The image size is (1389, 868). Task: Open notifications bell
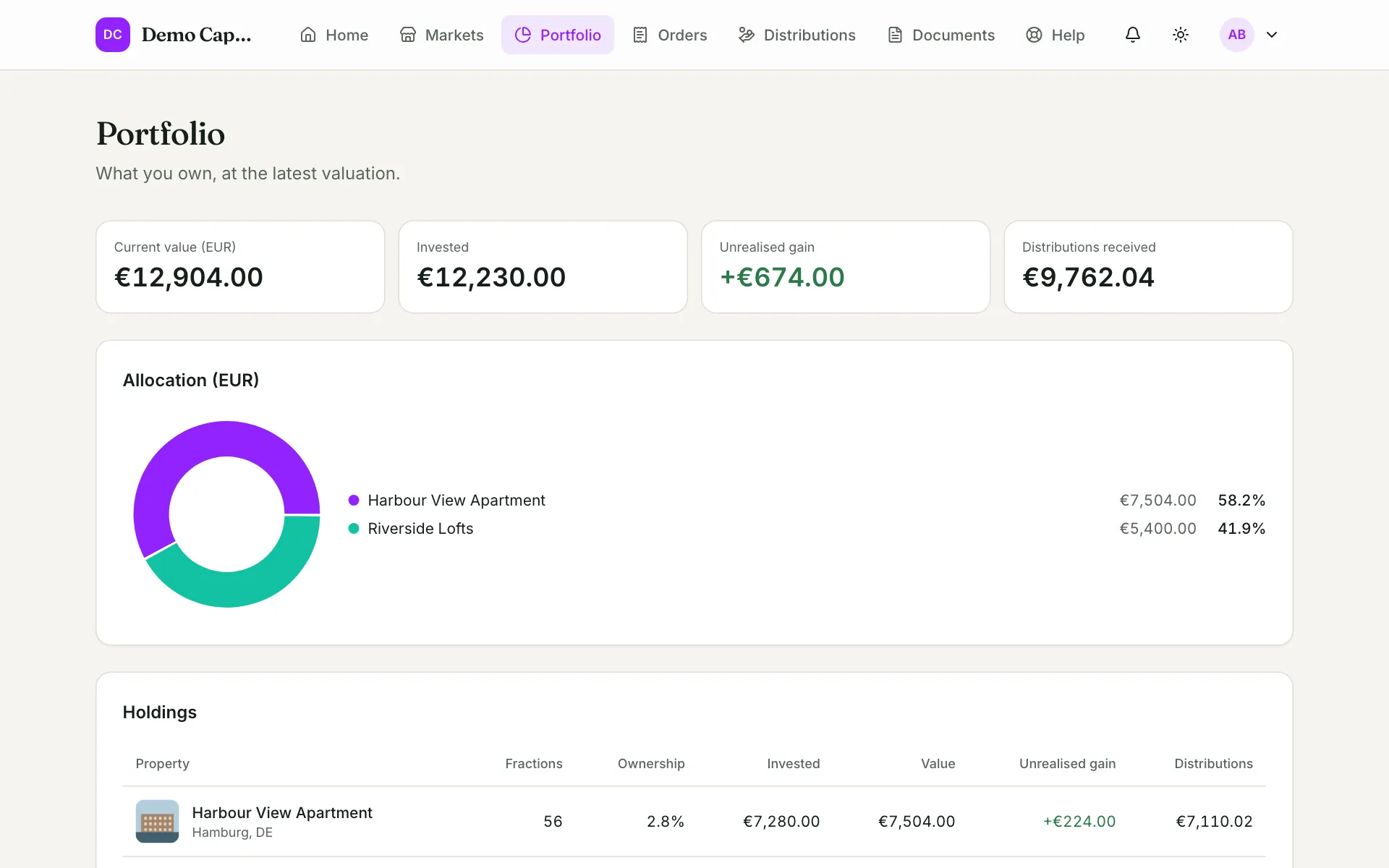(x=1133, y=35)
